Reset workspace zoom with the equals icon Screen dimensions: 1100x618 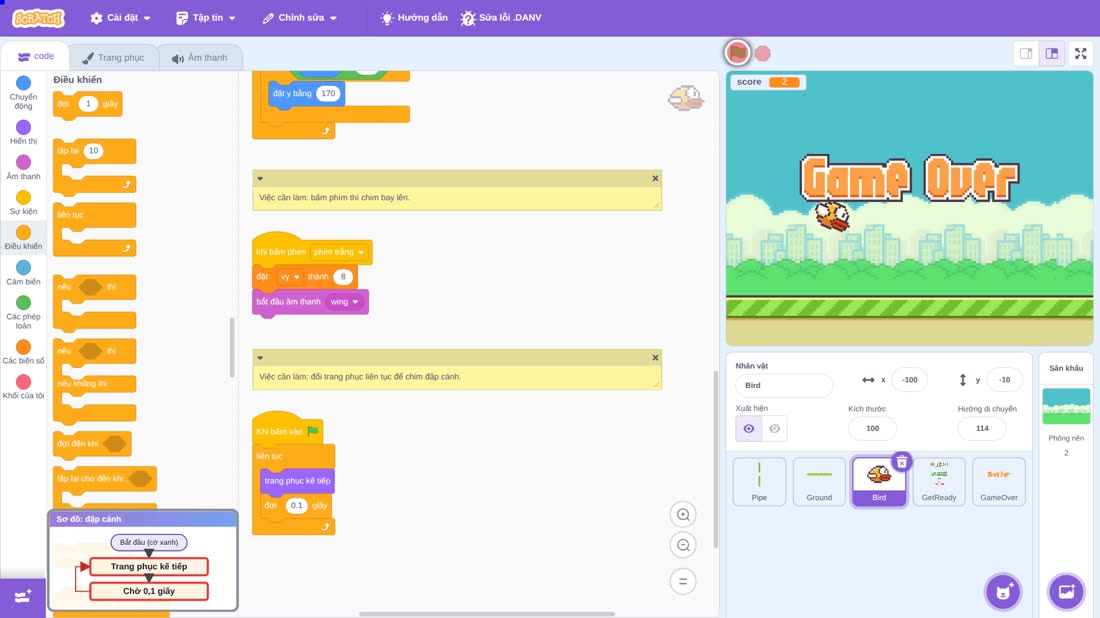[683, 582]
